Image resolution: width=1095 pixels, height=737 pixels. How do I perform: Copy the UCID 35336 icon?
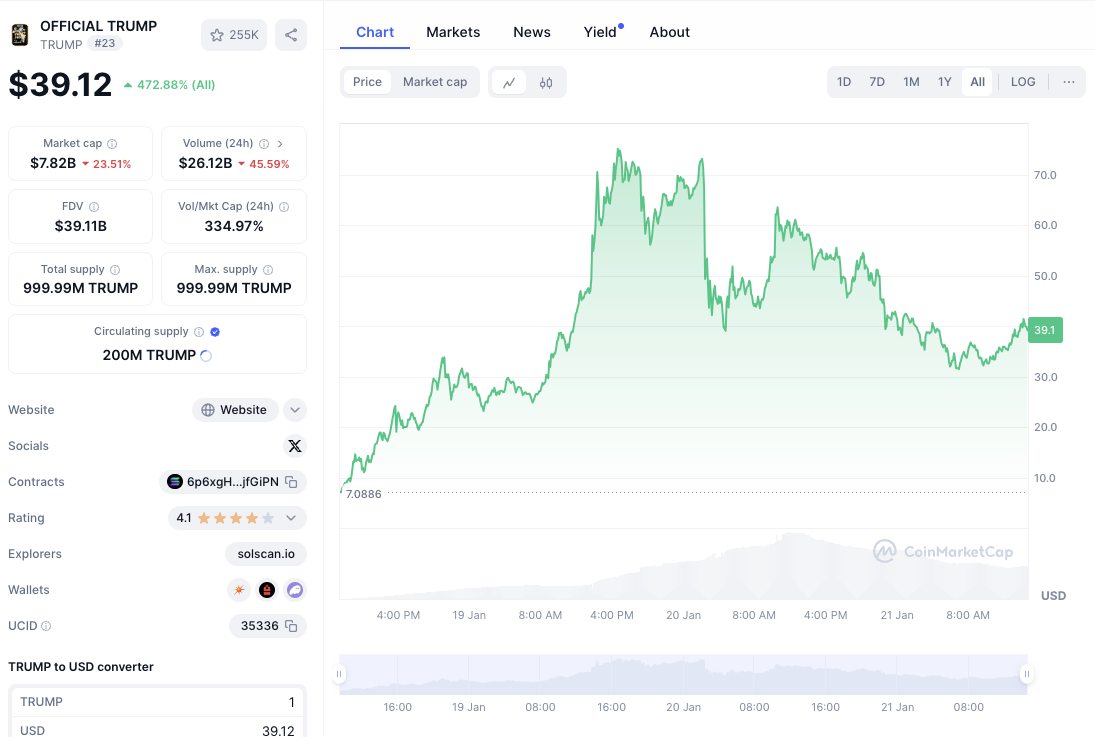click(x=291, y=626)
